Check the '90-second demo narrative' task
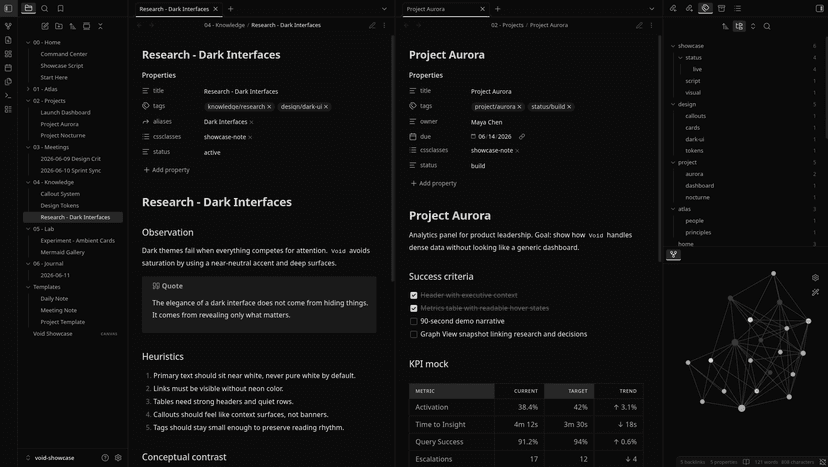The image size is (828, 467). click(x=413, y=321)
